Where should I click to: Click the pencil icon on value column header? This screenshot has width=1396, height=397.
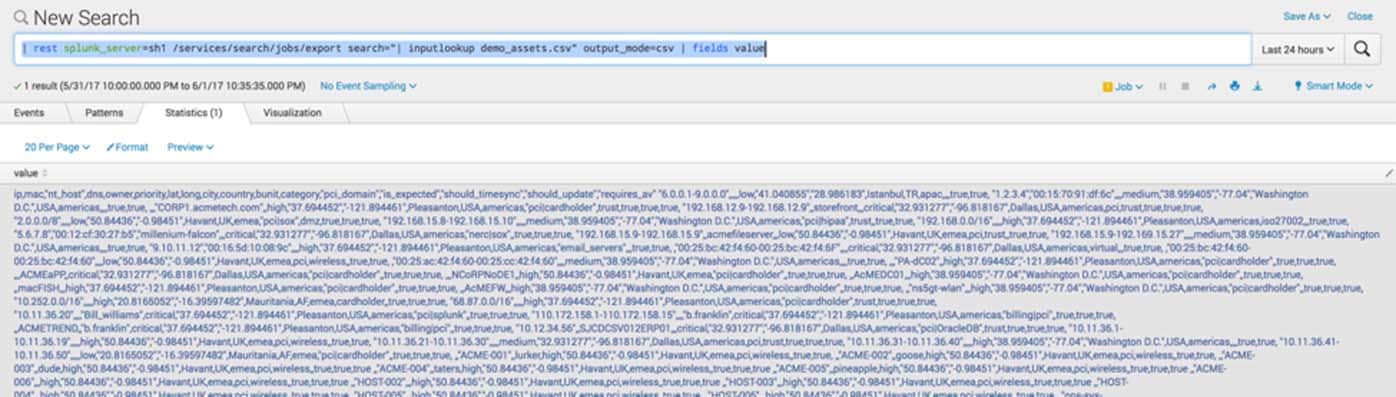pyautogui.click(x=1388, y=173)
